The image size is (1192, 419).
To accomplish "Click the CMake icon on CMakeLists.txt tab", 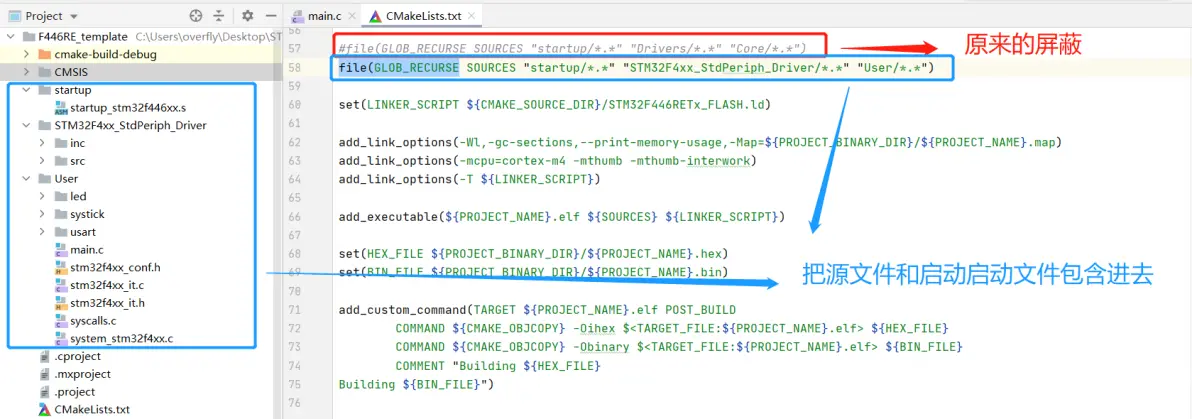I will 375,15.
